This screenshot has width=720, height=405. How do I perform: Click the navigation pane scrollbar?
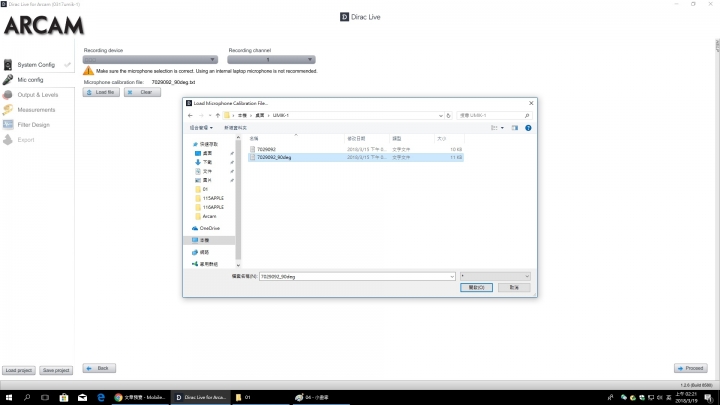click(x=238, y=201)
